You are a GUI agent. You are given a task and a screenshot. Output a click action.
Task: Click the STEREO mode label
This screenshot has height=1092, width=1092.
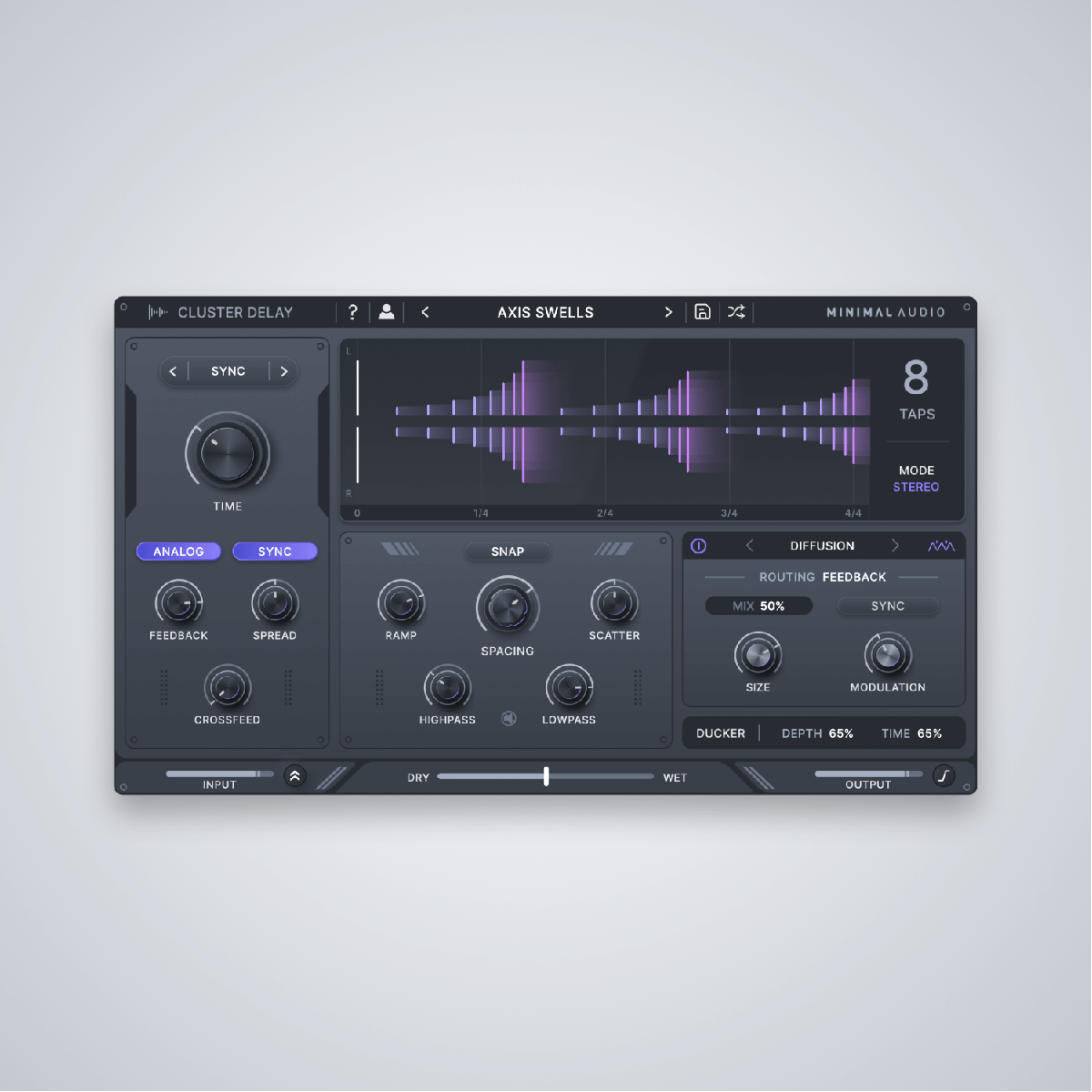point(915,488)
